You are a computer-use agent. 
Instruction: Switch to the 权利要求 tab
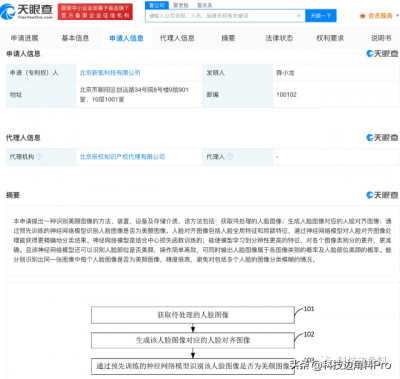click(330, 38)
